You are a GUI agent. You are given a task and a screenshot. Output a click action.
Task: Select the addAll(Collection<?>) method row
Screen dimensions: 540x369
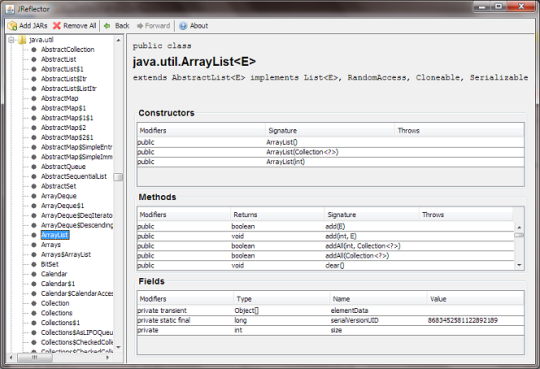coord(325,256)
